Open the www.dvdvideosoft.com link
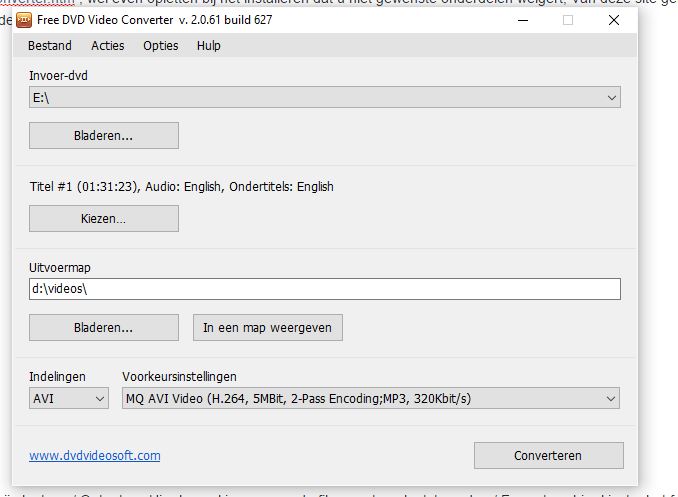Image resolution: width=678 pixels, height=497 pixels. (x=95, y=455)
